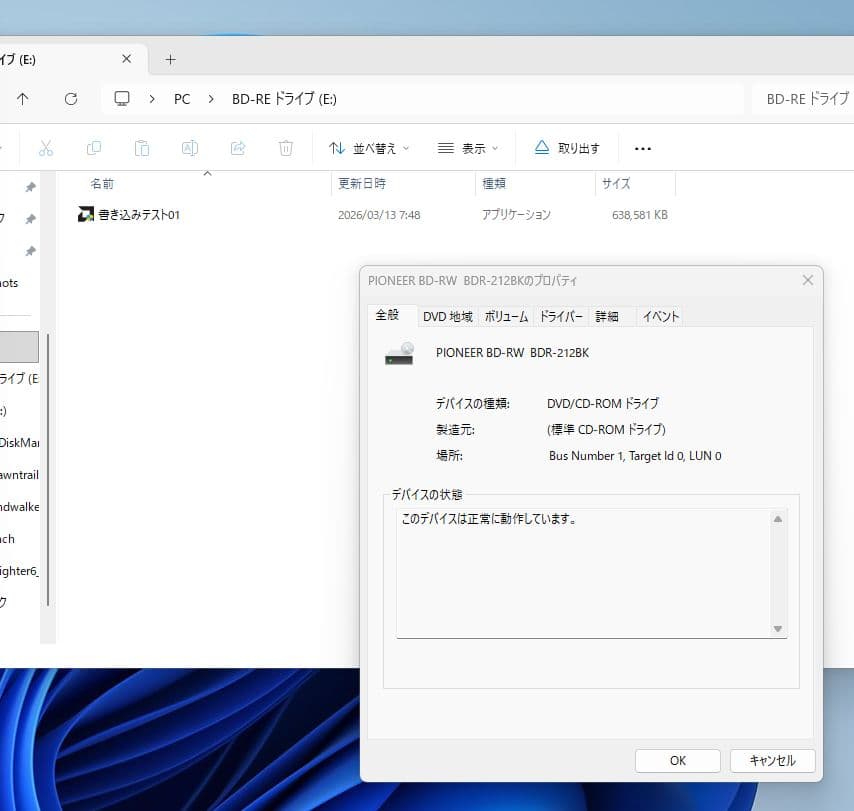Viewport: 854px width, 811px height.
Task: Click the Rename icon in the toolbar
Action: [x=190, y=148]
